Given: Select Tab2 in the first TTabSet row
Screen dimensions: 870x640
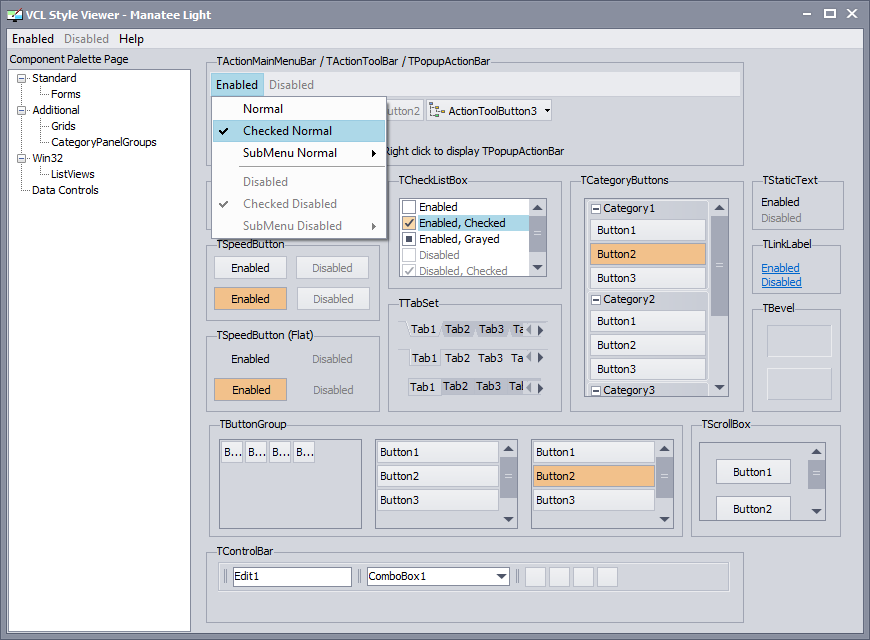Looking at the screenshot, I should tap(457, 329).
